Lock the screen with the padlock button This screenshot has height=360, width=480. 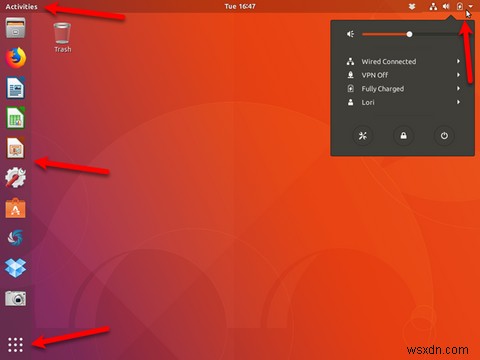tap(403, 136)
